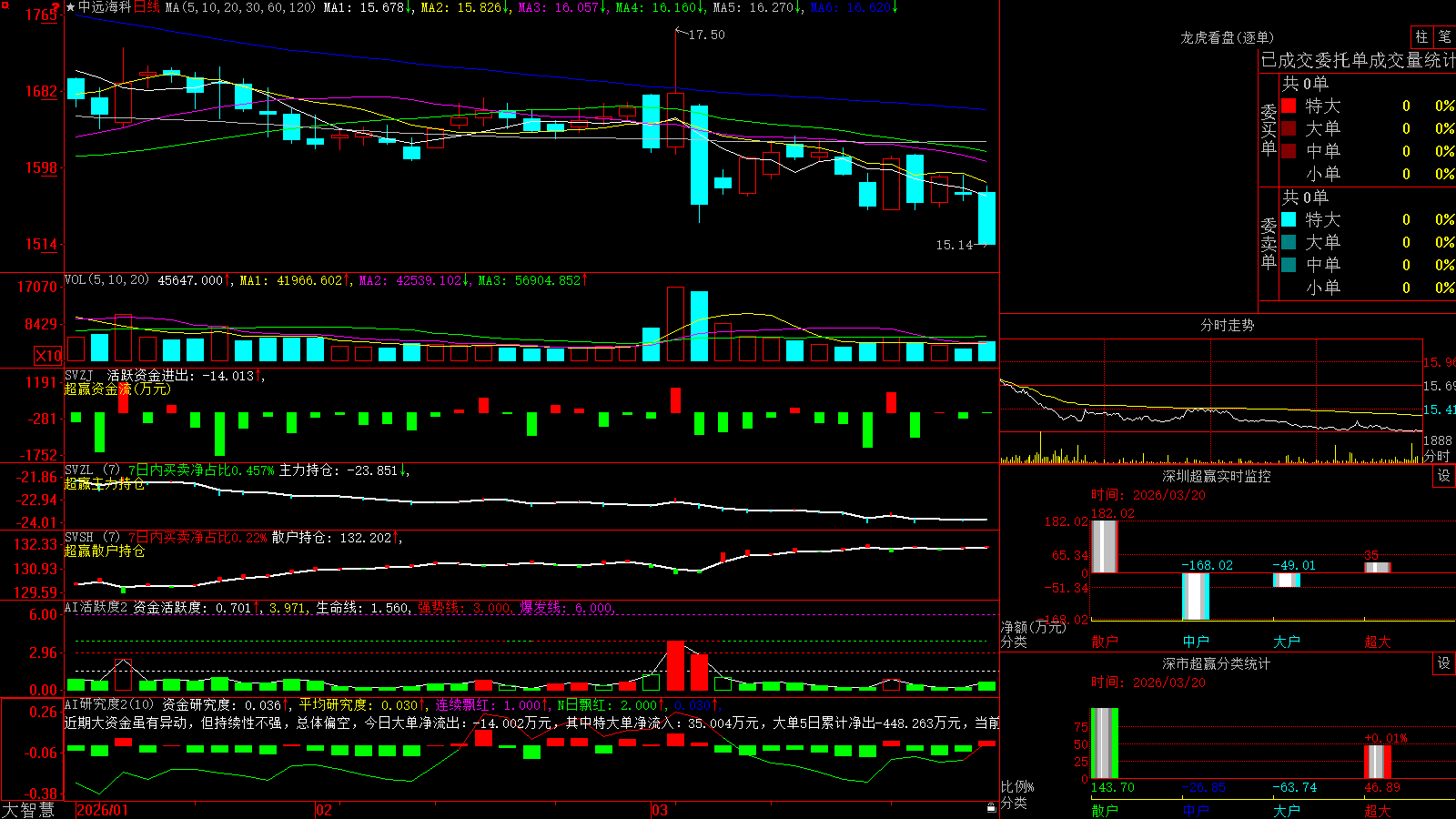
Task: Click the 02 month label on time axis
Action: (324, 810)
